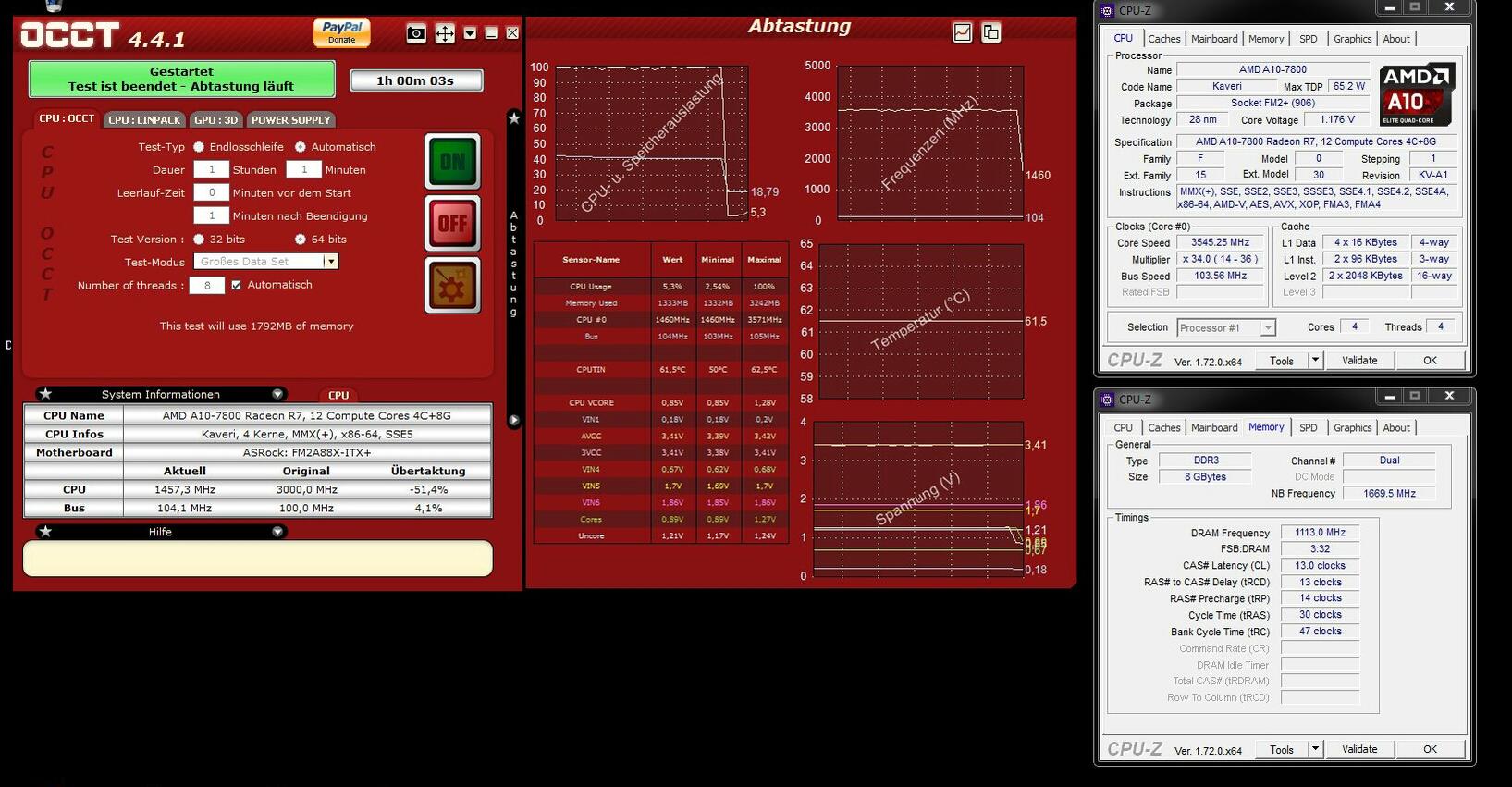Click Tools button in lower CPU-Z window
This screenshot has width=1512, height=787.
click(1281, 750)
